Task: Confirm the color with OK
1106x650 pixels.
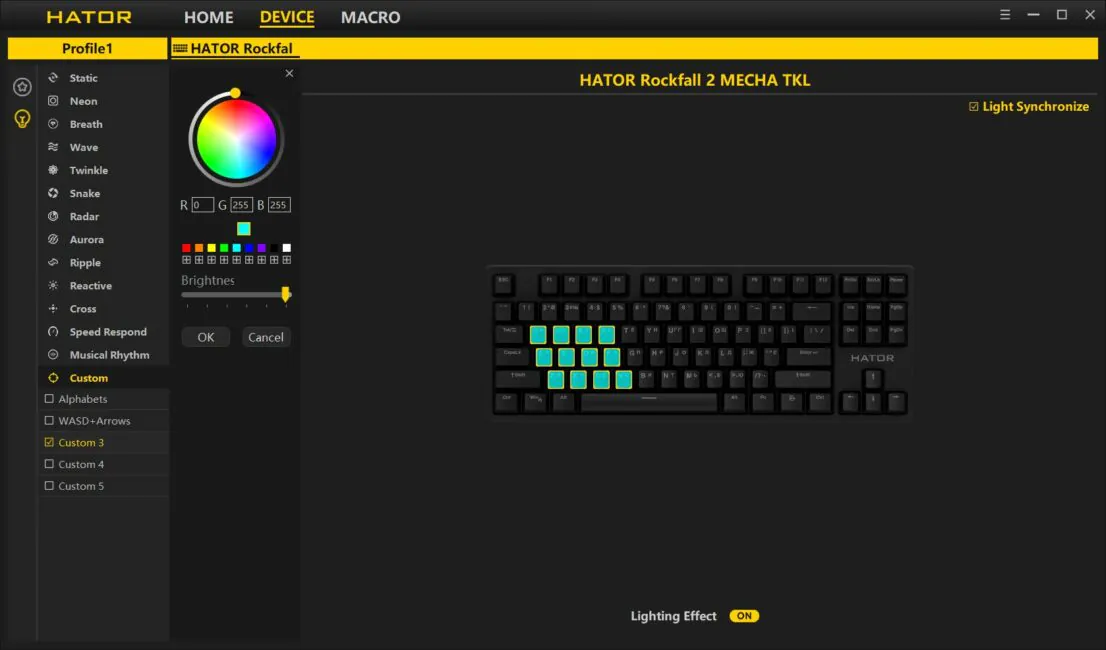Action: [x=205, y=337]
